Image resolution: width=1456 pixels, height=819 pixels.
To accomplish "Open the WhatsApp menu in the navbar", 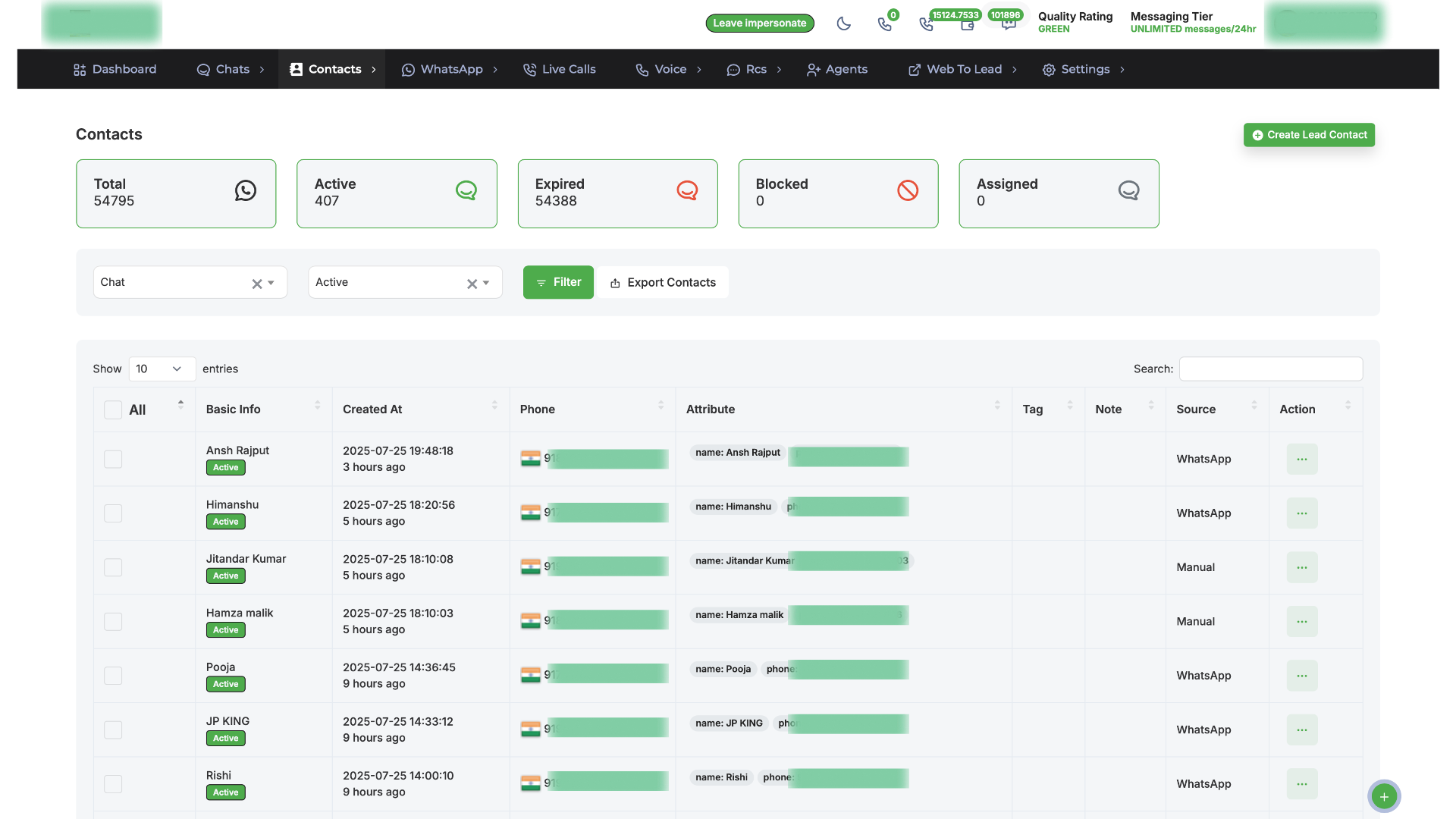I will (x=450, y=69).
